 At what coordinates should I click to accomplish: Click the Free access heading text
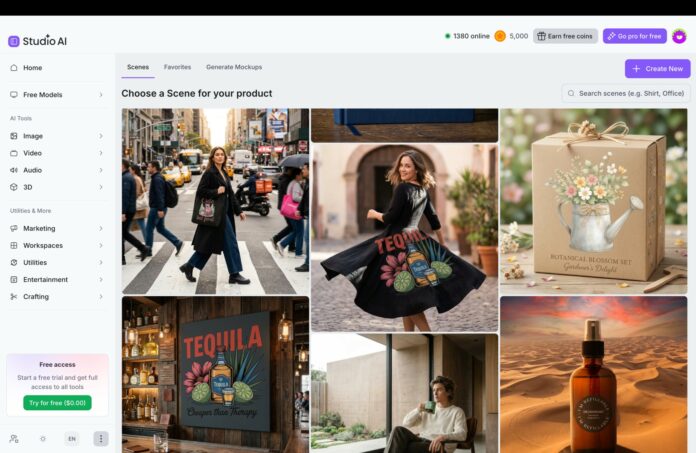coord(57,364)
